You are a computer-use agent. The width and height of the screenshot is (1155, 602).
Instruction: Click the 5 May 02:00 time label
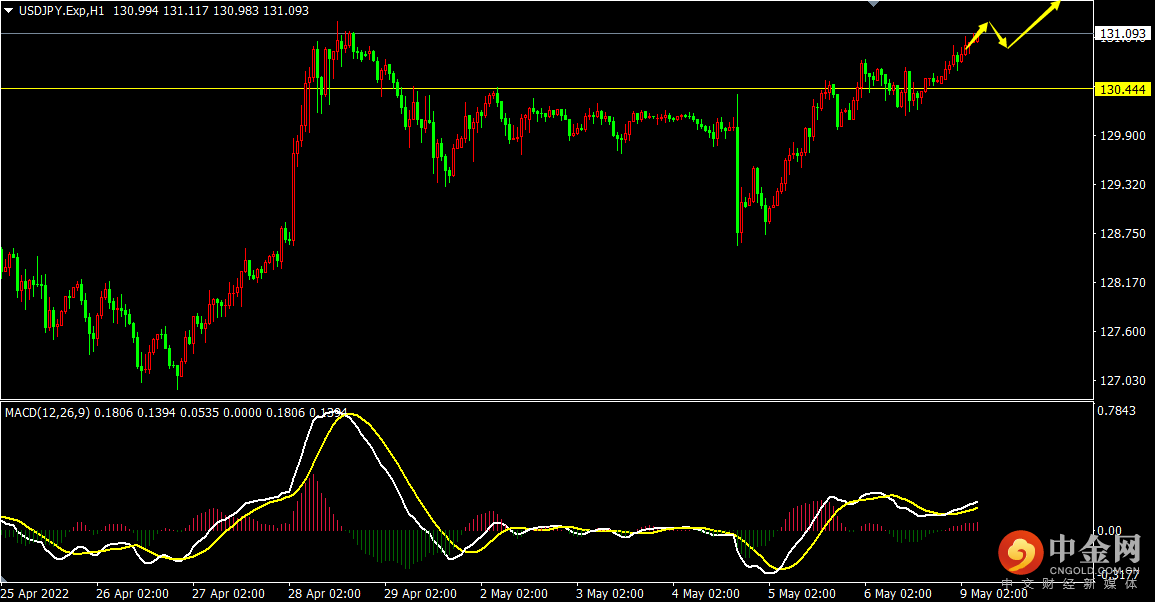(x=801, y=594)
